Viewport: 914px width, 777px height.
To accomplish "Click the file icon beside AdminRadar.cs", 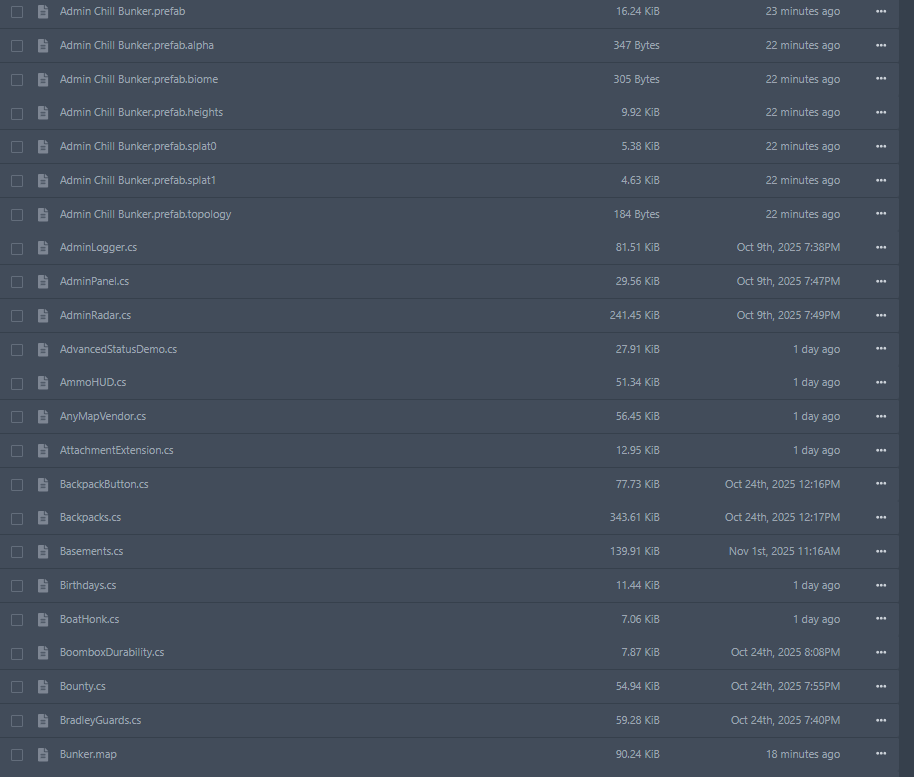I will (x=43, y=315).
